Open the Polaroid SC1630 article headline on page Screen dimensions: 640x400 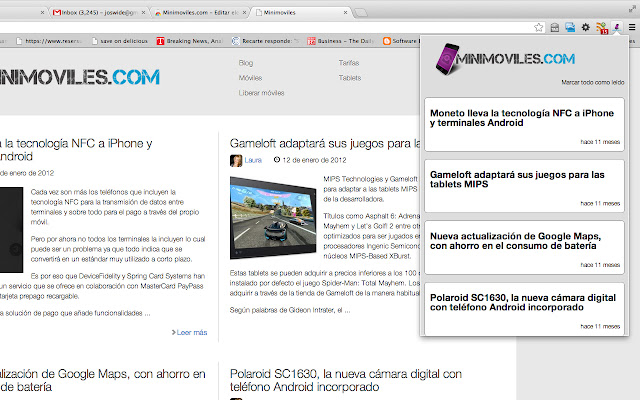pos(346,380)
